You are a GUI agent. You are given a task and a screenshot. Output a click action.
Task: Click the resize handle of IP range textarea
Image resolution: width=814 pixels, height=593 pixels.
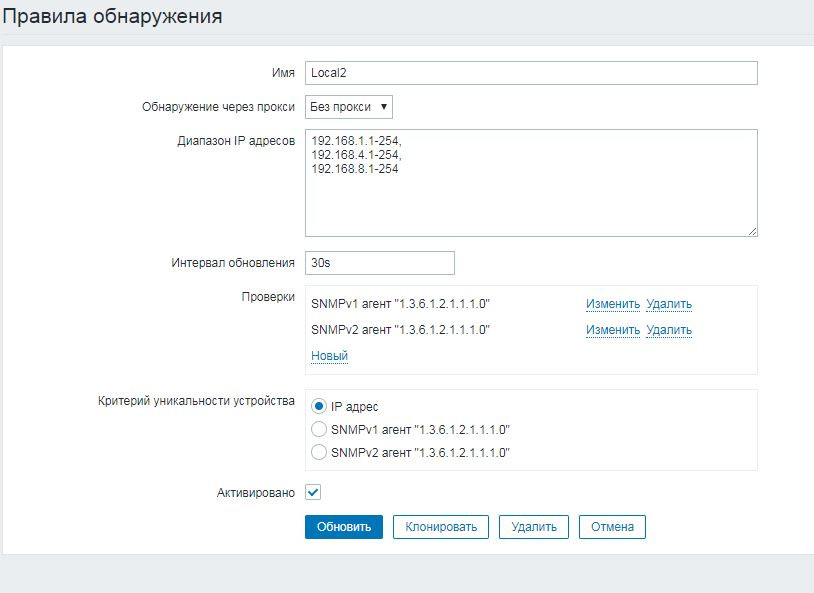751,230
